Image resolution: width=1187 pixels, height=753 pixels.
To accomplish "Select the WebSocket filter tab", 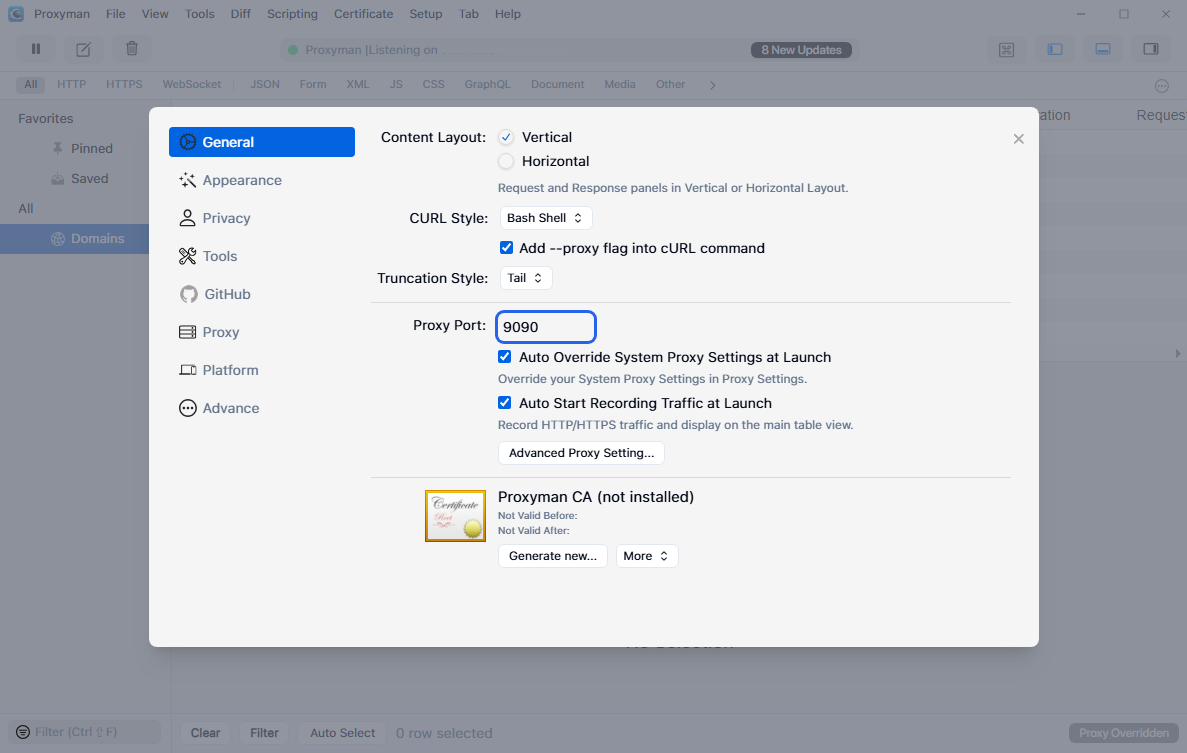I will (192, 85).
